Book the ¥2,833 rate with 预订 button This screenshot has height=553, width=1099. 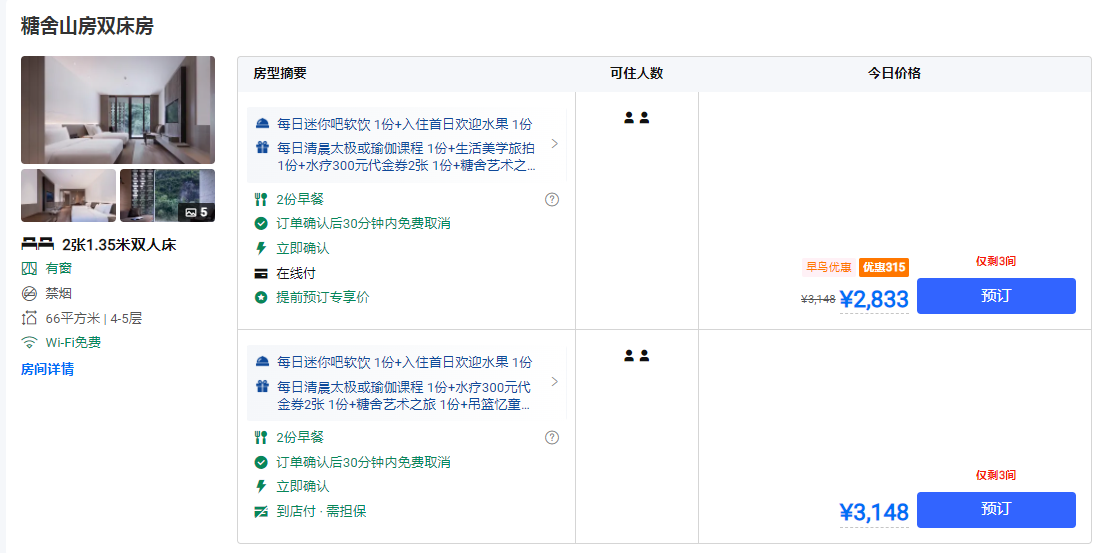995,296
